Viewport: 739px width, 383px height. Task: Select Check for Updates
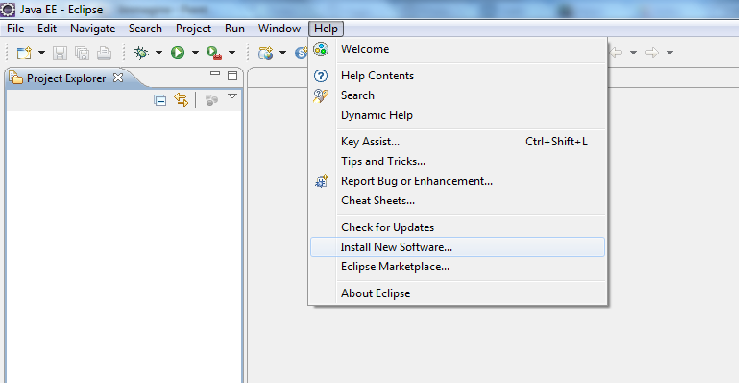(458, 227)
